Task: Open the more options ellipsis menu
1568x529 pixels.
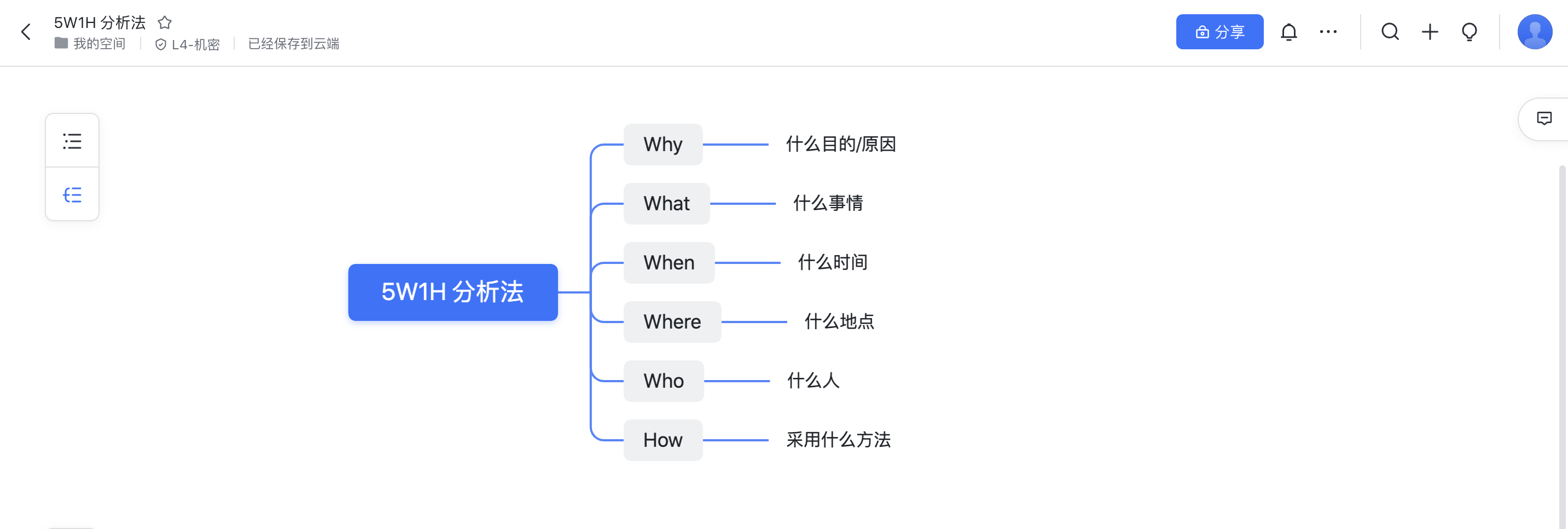Action: pos(1328,32)
